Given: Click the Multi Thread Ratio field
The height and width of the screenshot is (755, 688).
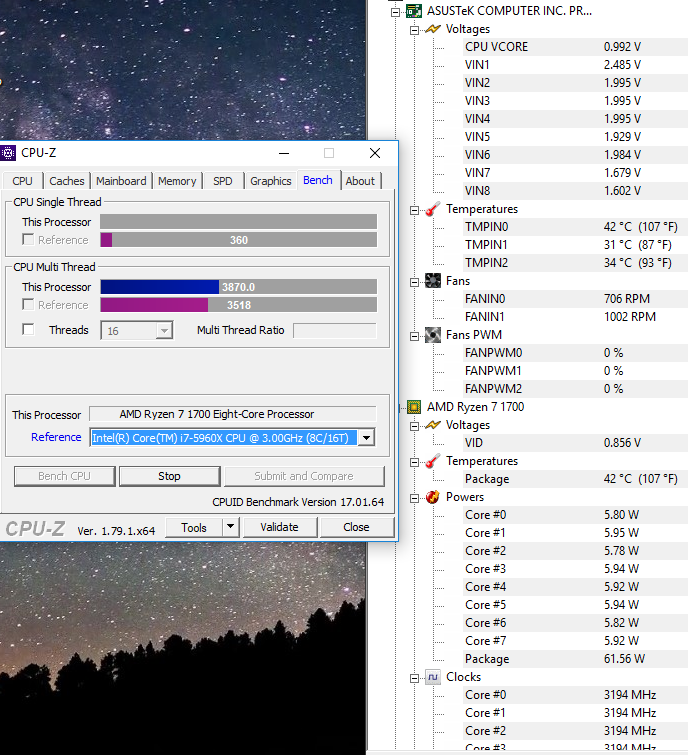Looking at the screenshot, I should [335, 331].
